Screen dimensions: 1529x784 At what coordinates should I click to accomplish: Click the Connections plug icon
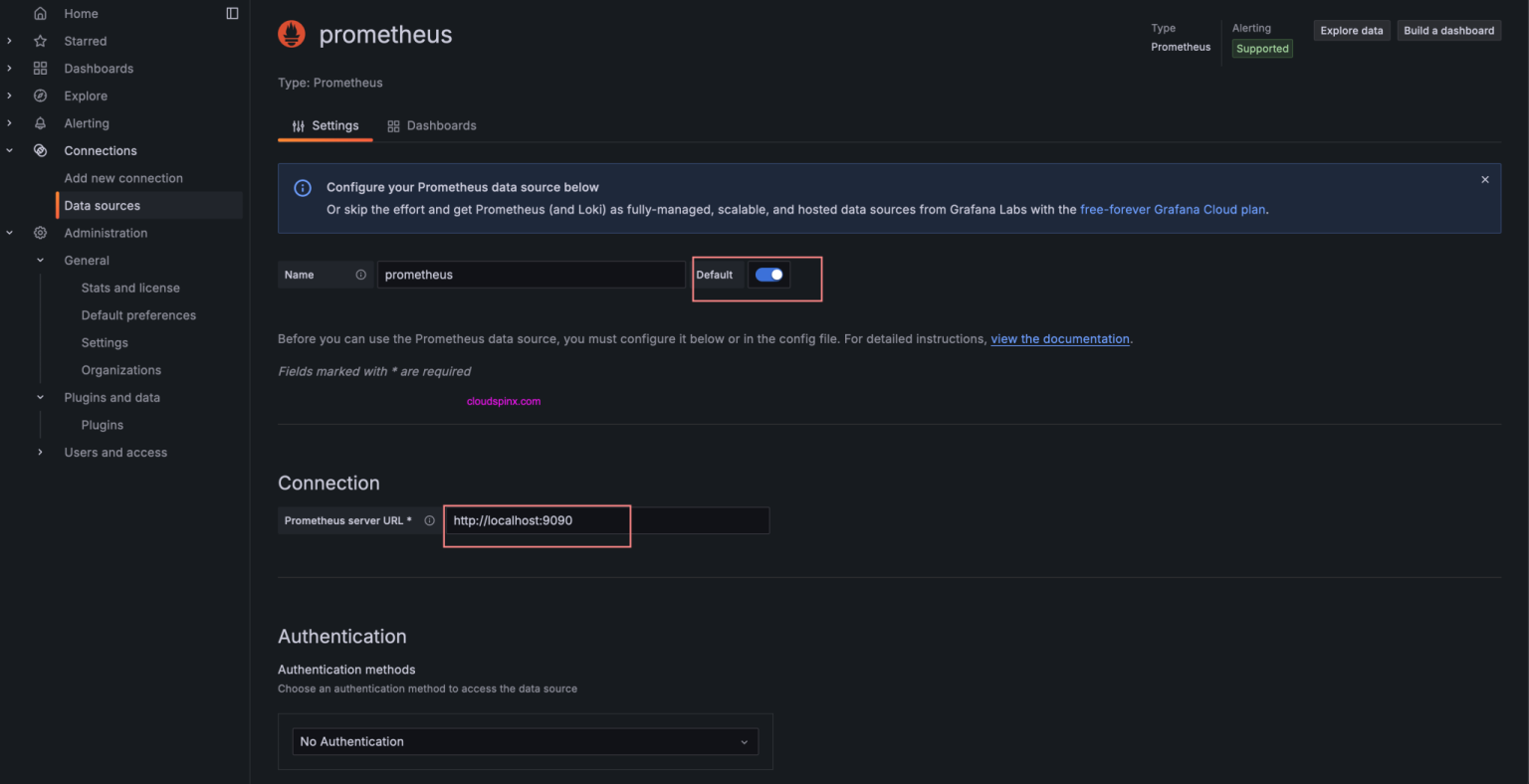click(40, 150)
